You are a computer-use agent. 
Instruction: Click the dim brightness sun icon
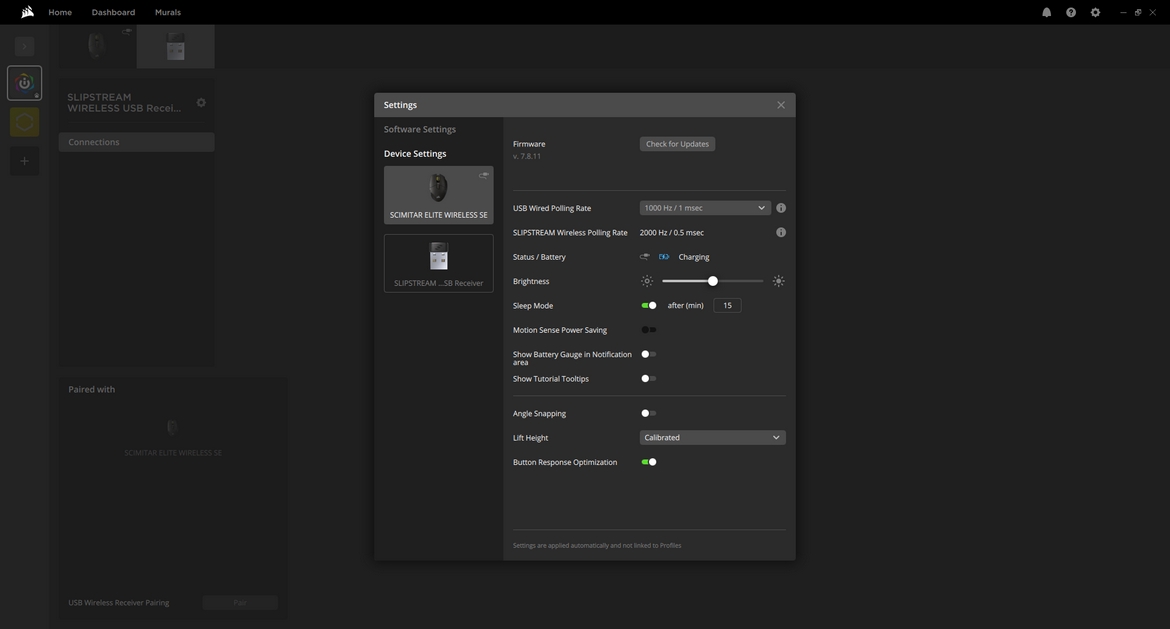[x=647, y=281]
